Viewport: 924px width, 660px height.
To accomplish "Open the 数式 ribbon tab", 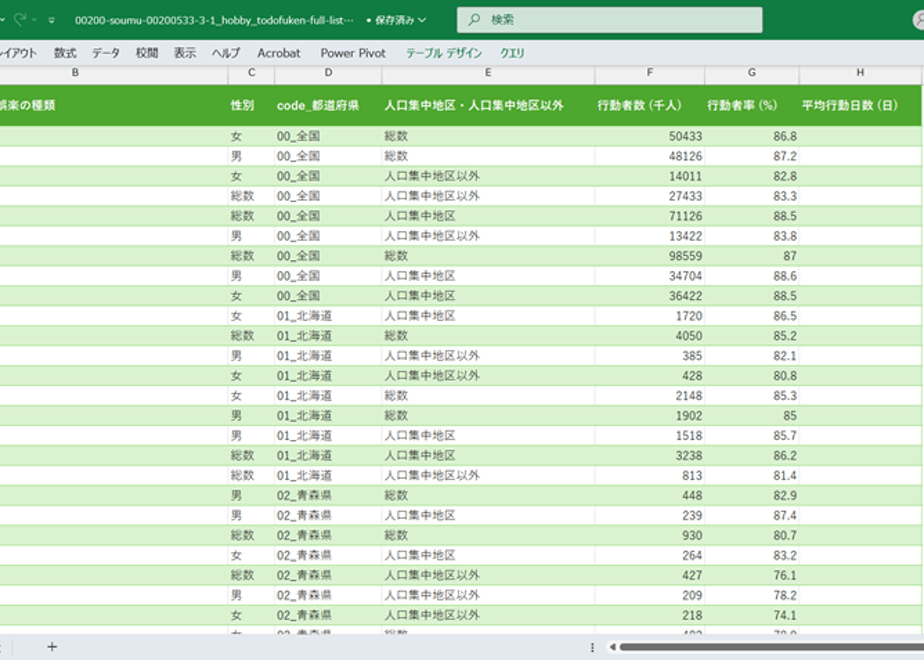I will (65, 53).
